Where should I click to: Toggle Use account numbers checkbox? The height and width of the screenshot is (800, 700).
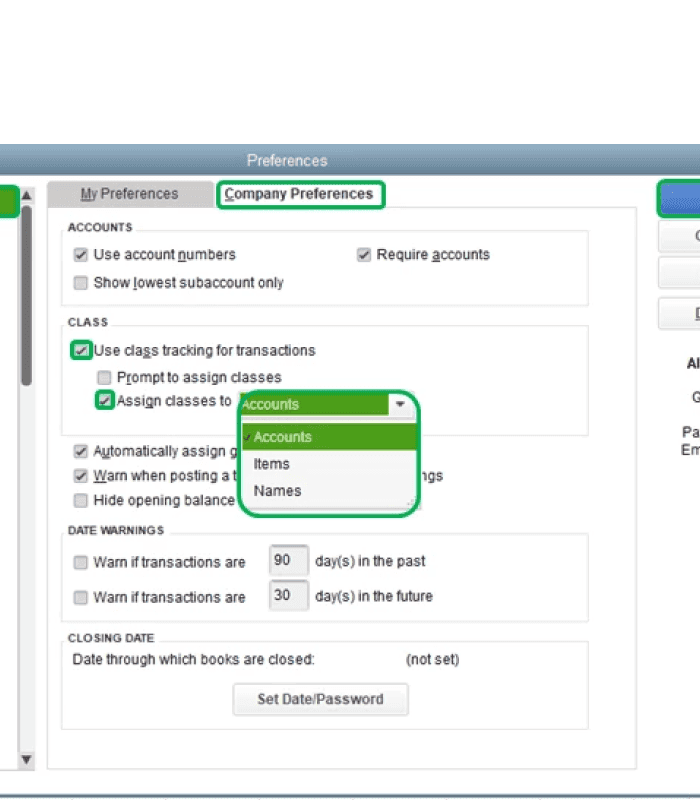[81, 255]
